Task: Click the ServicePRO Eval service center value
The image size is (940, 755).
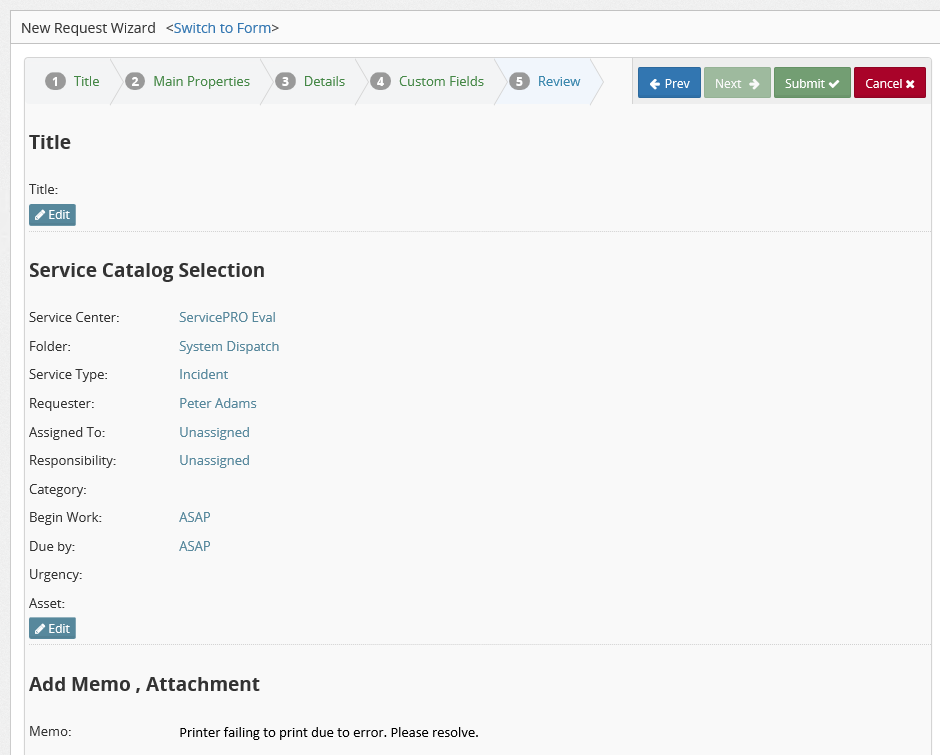Action: coord(227,317)
